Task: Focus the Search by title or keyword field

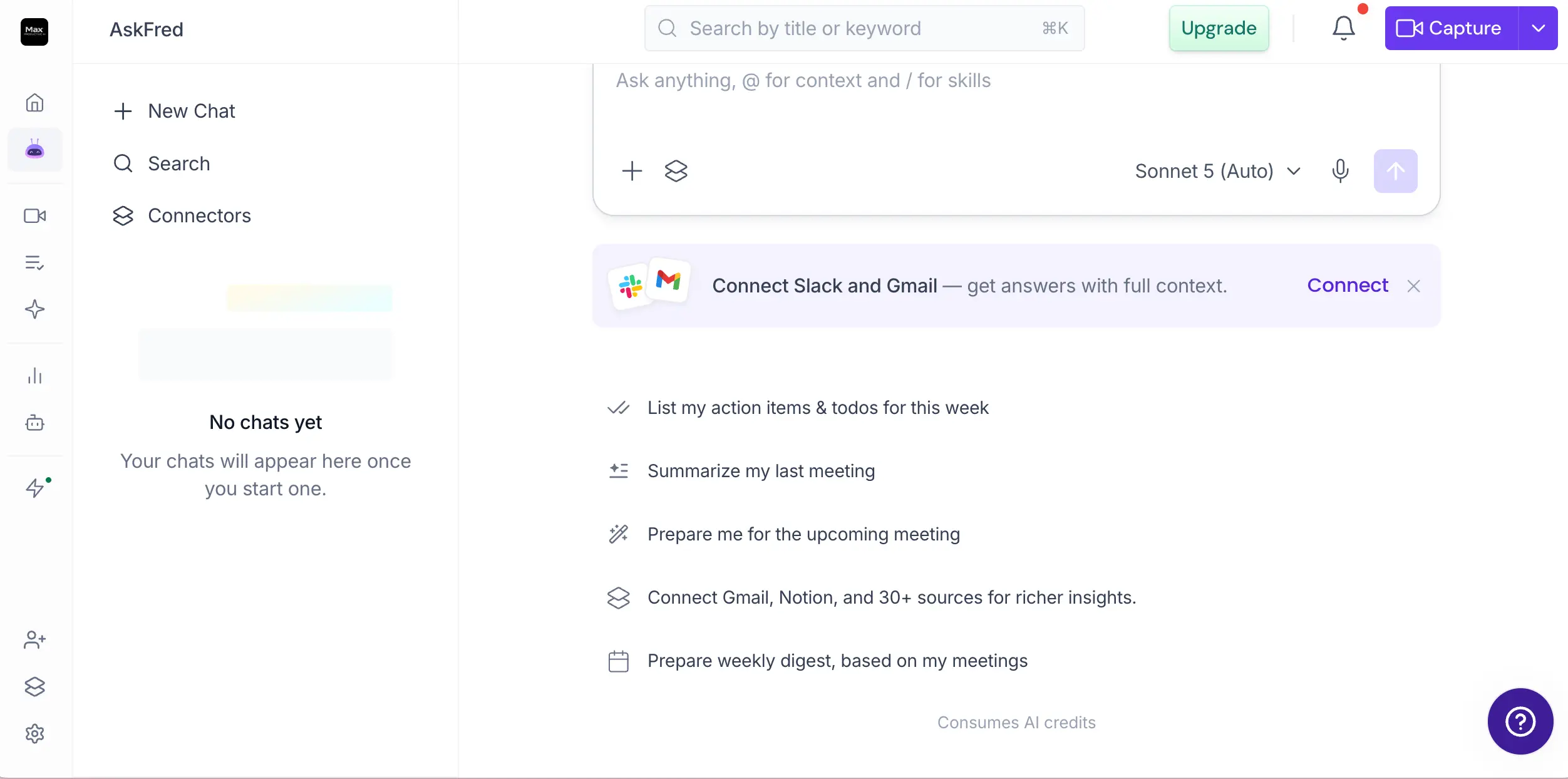Action: 864,28
